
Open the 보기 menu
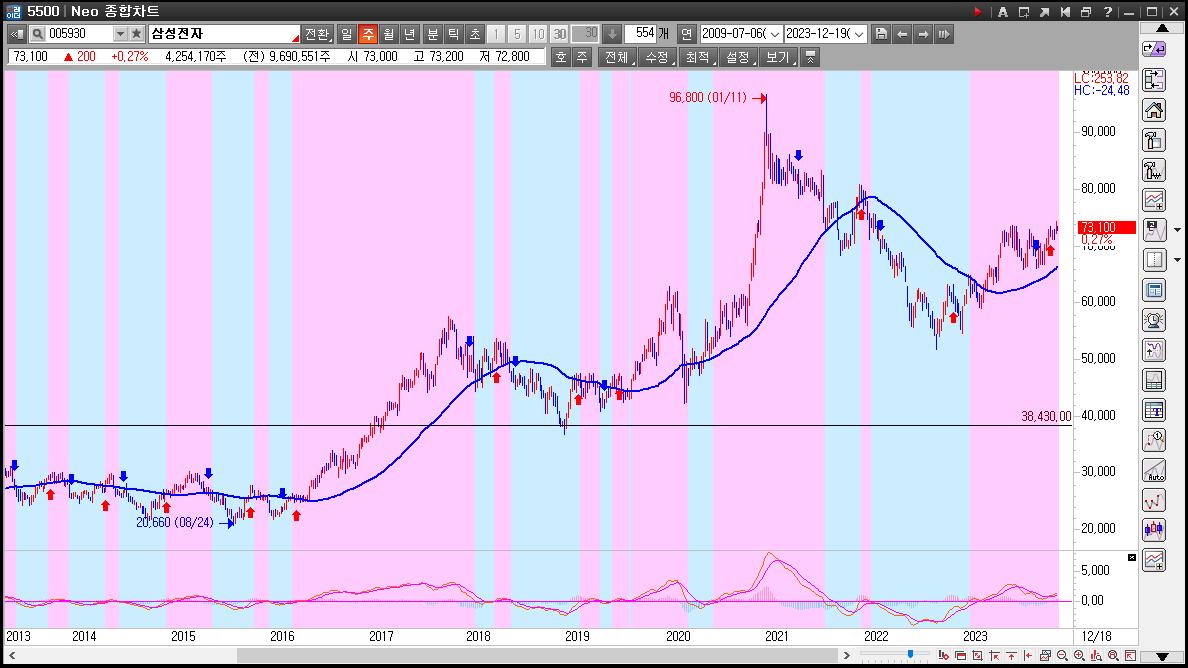pos(777,57)
